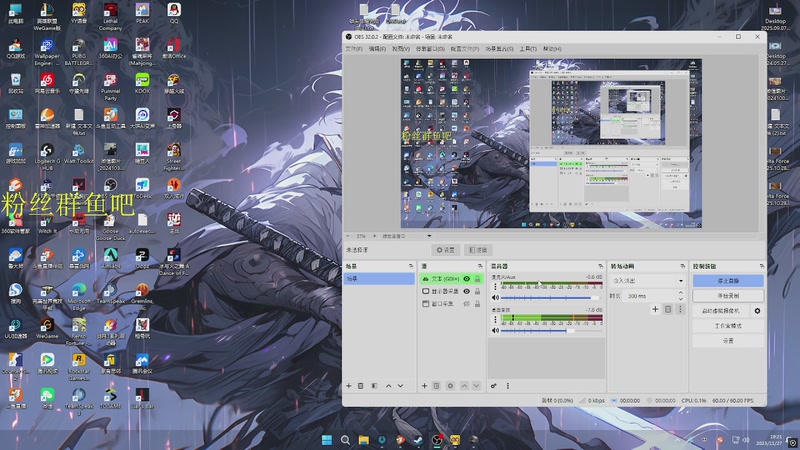Toggle lock on 文本(GDI+) source
The height and width of the screenshot is (450, 800).
pyautogui.click(x=478, y=279)
